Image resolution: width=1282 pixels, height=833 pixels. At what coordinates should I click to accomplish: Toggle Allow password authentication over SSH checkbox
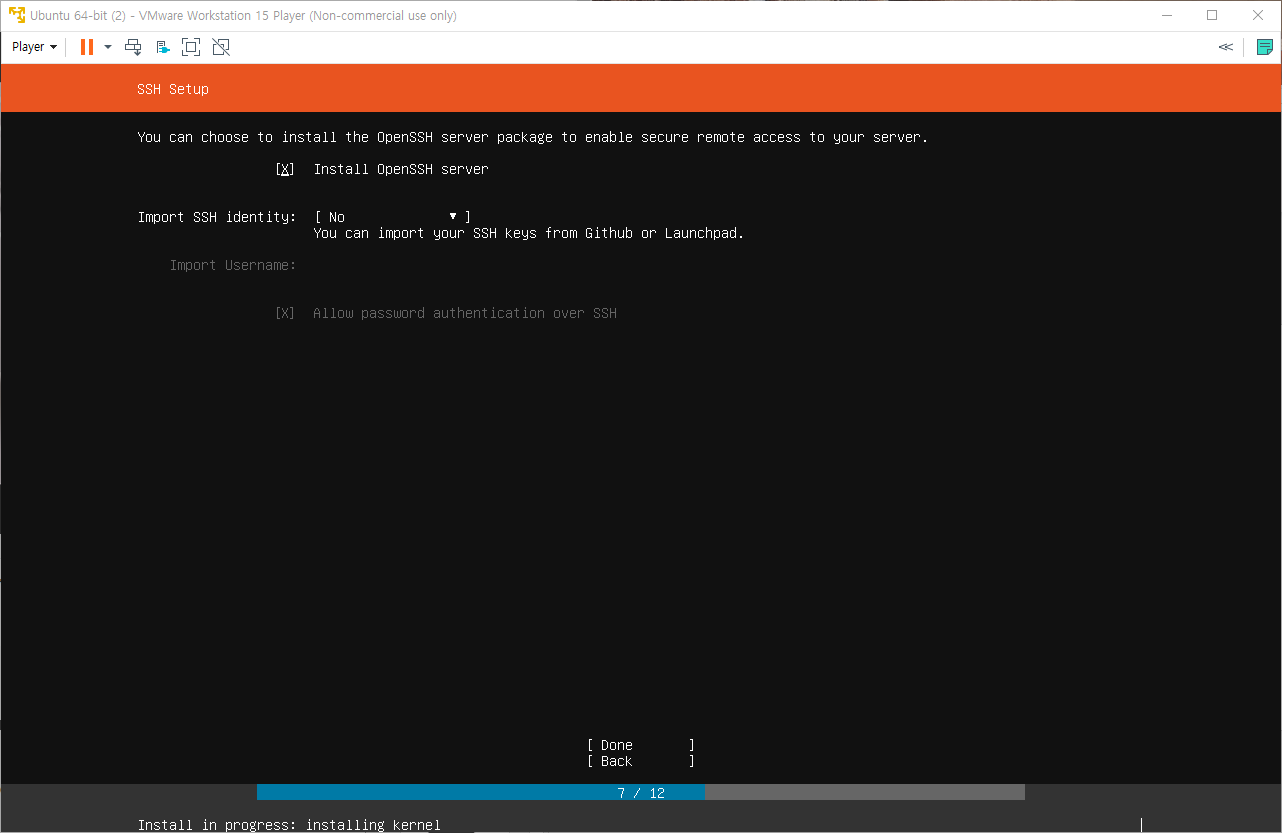285,313
